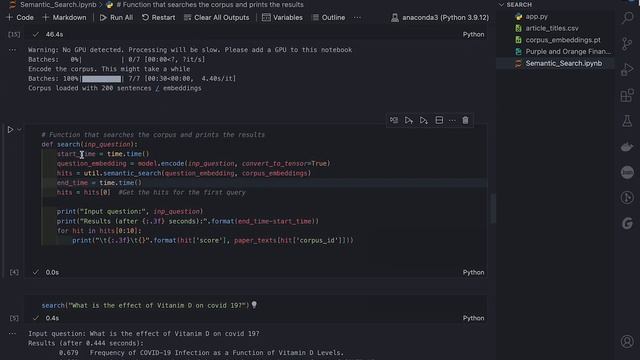Open the Testing flask view
Screen dimensions: 640x360
627,121
